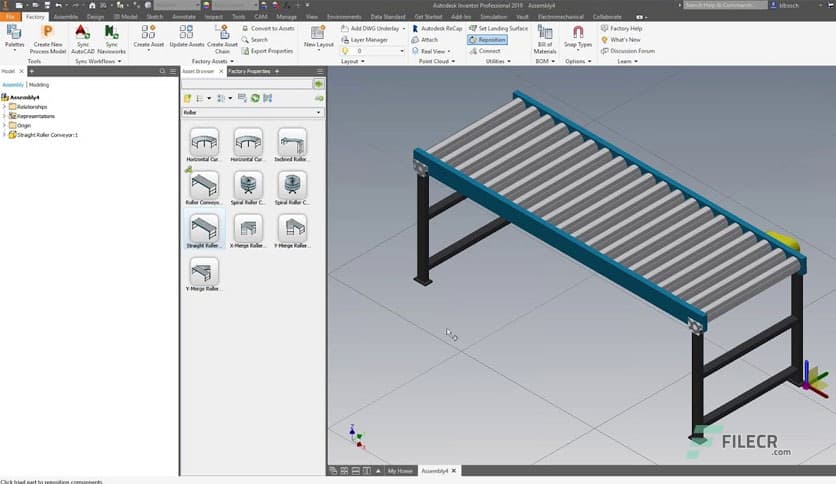Viewport: 836px width, 484px height.
Task: Click Autodesk ReCap
Action: (x=437, y=28)
